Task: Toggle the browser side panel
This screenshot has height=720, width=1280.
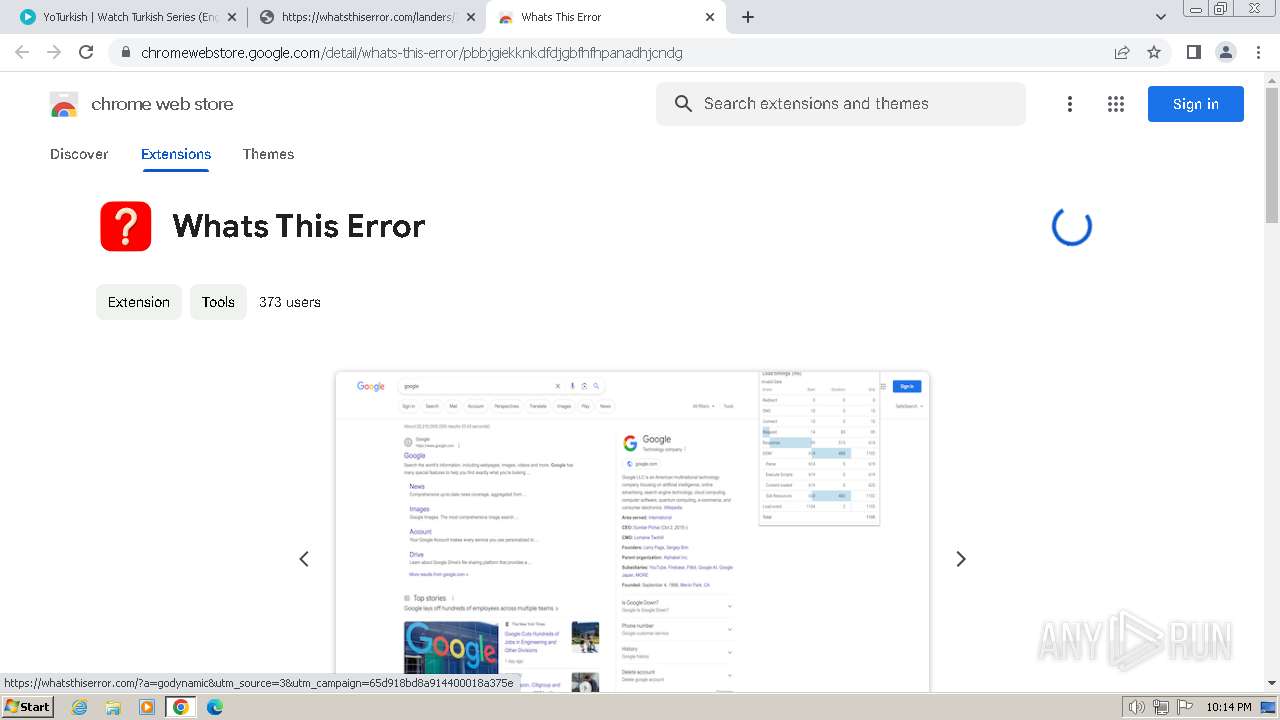Action: click(1193, 52)
